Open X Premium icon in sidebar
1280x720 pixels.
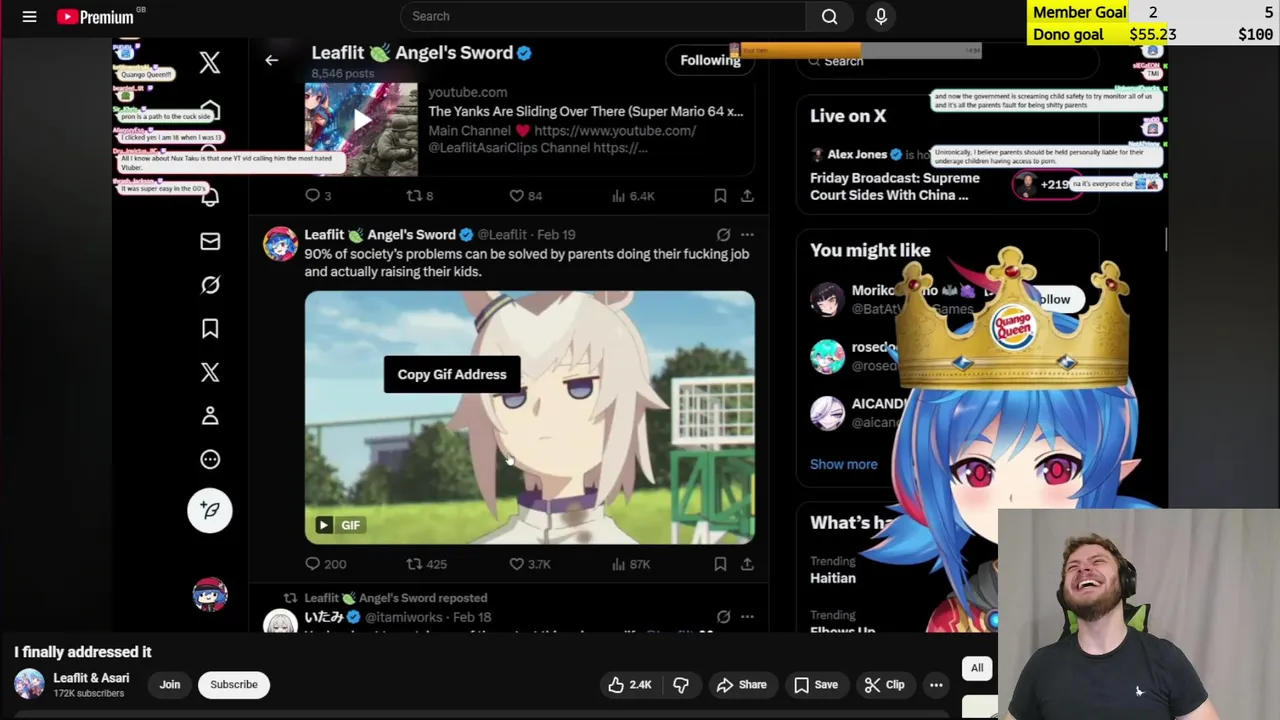210,372
